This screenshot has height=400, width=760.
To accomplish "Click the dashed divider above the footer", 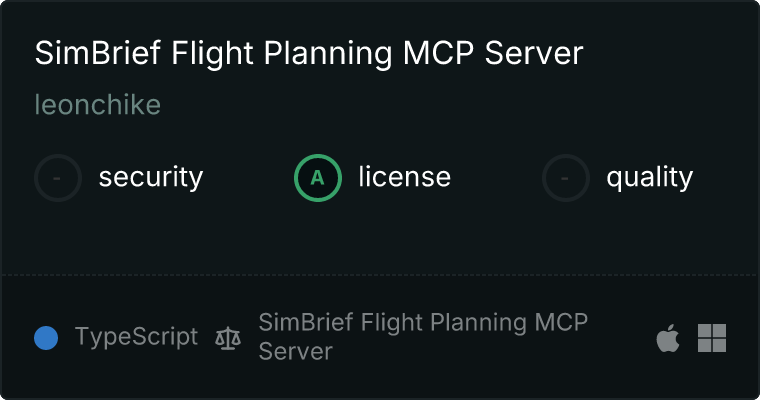I will (x=380, y=274).
